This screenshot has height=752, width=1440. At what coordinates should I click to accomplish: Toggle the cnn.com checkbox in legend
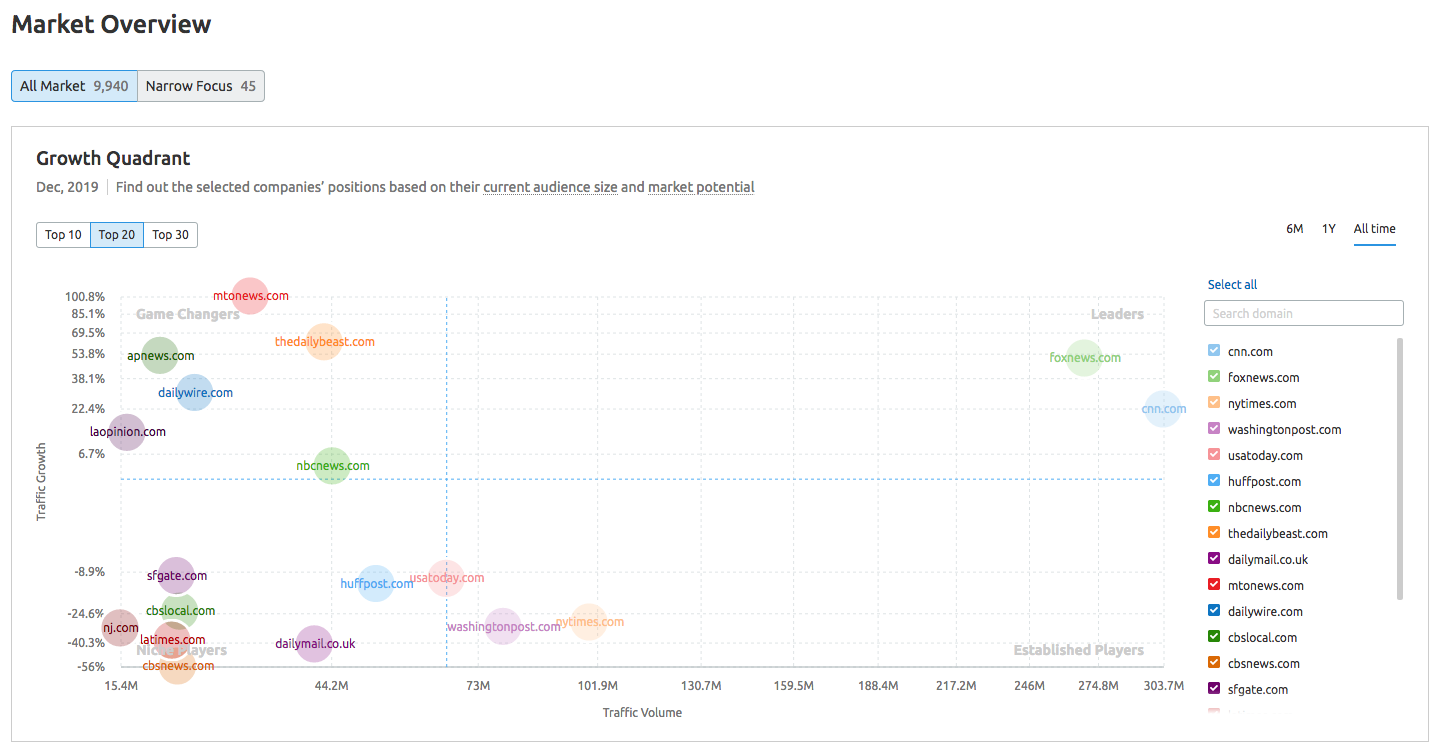pyautogui.click(x=1214, y=351)
